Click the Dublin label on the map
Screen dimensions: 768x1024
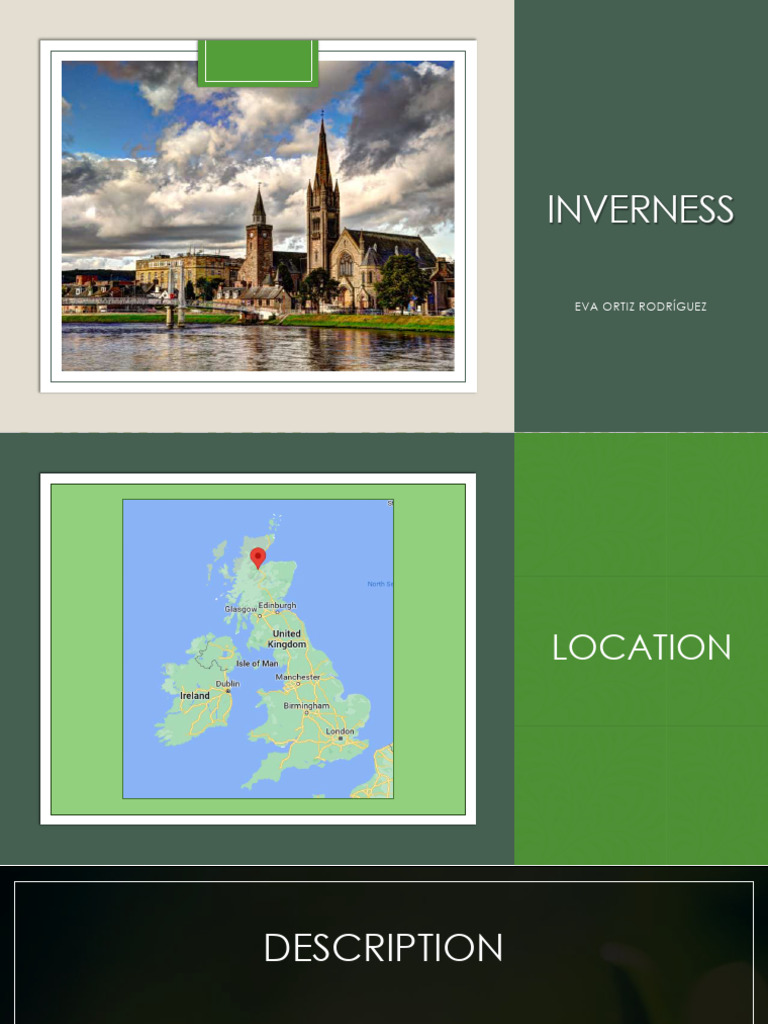pyautogui.click(x=227, y=684)
